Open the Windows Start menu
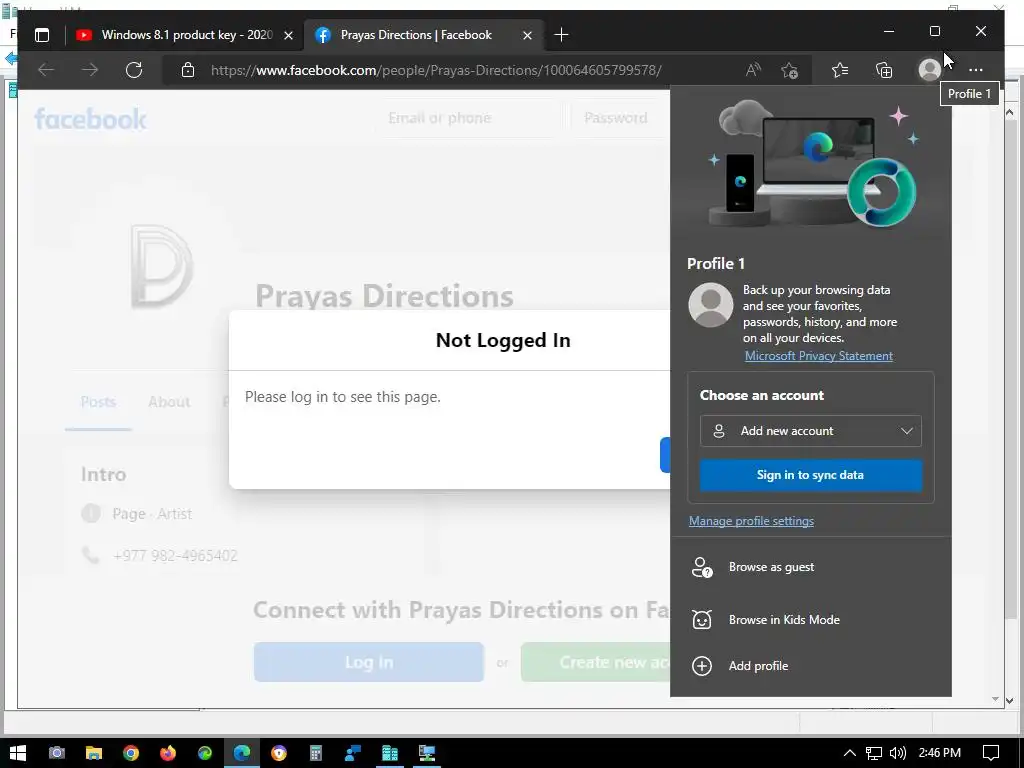The image size is (1024, 768). click(x=18, y=753)
